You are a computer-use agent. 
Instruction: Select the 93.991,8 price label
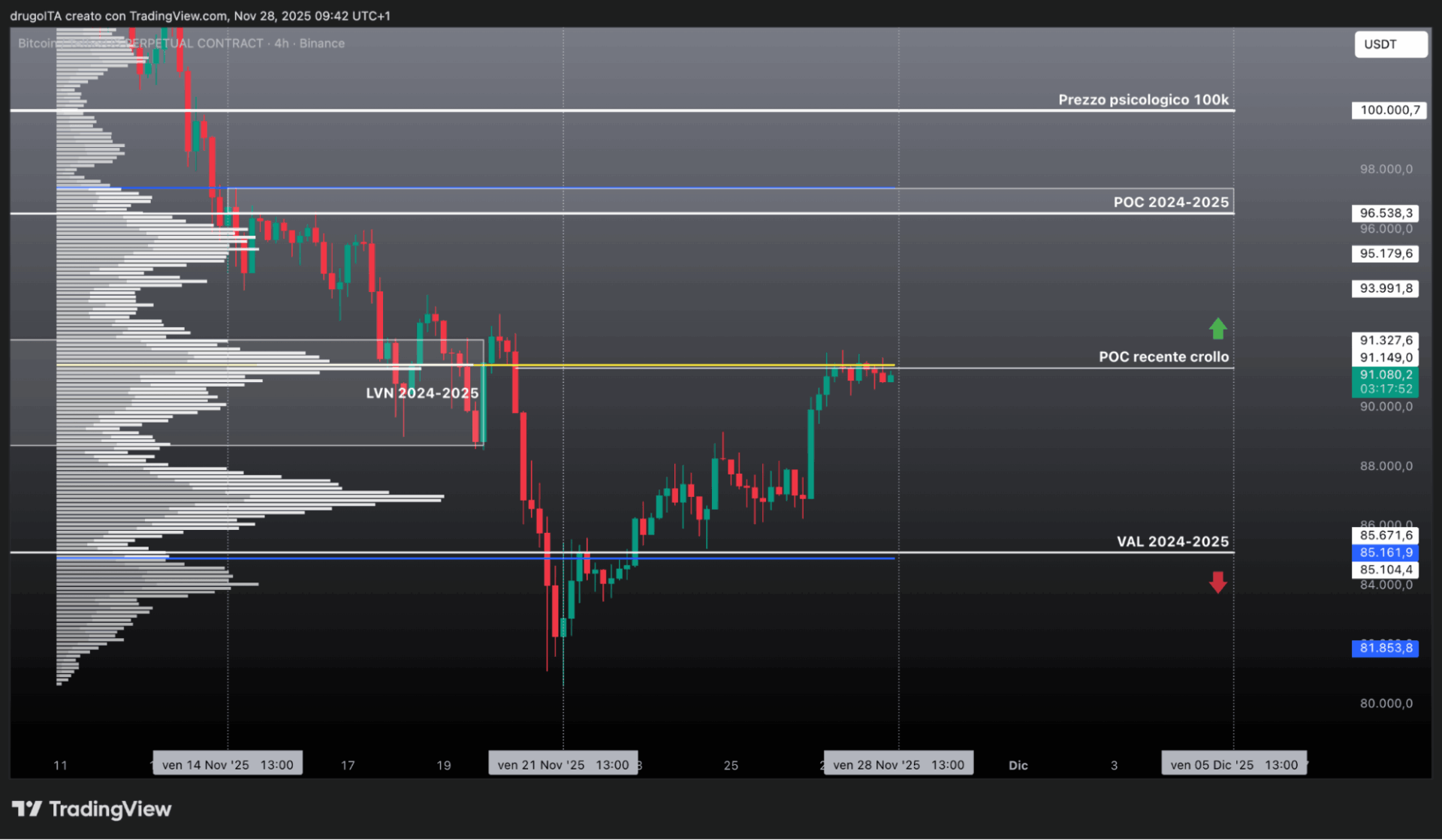point(1385,288)
